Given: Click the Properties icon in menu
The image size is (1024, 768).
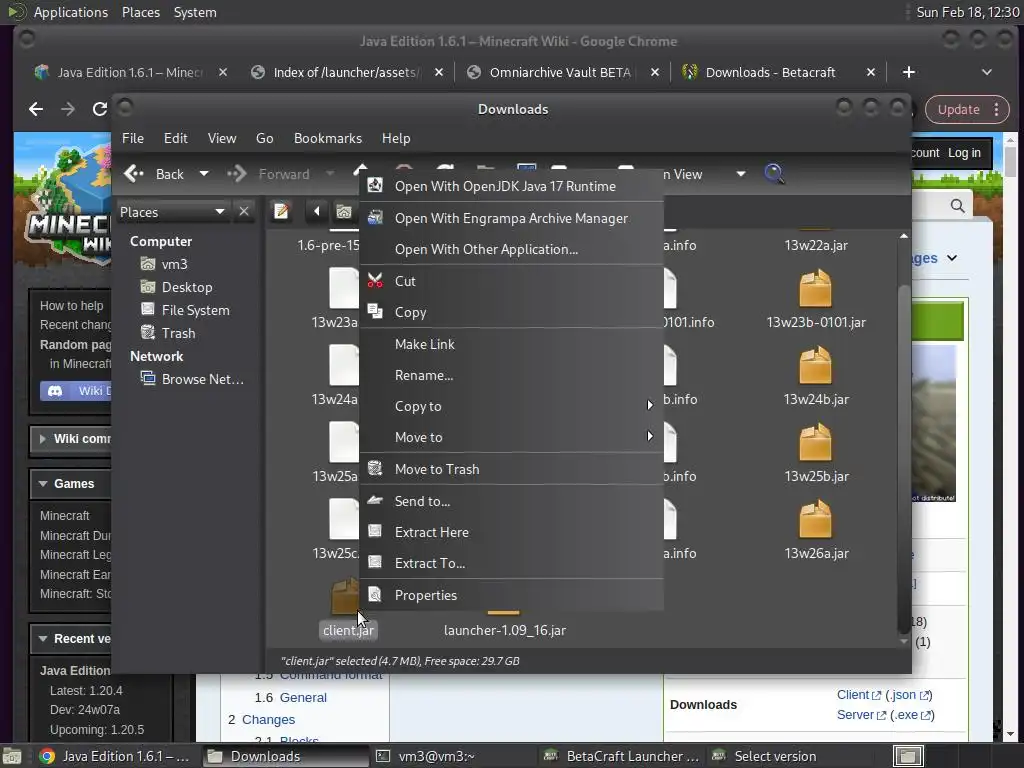Looking at the screenshot, I should pos(375,594).
